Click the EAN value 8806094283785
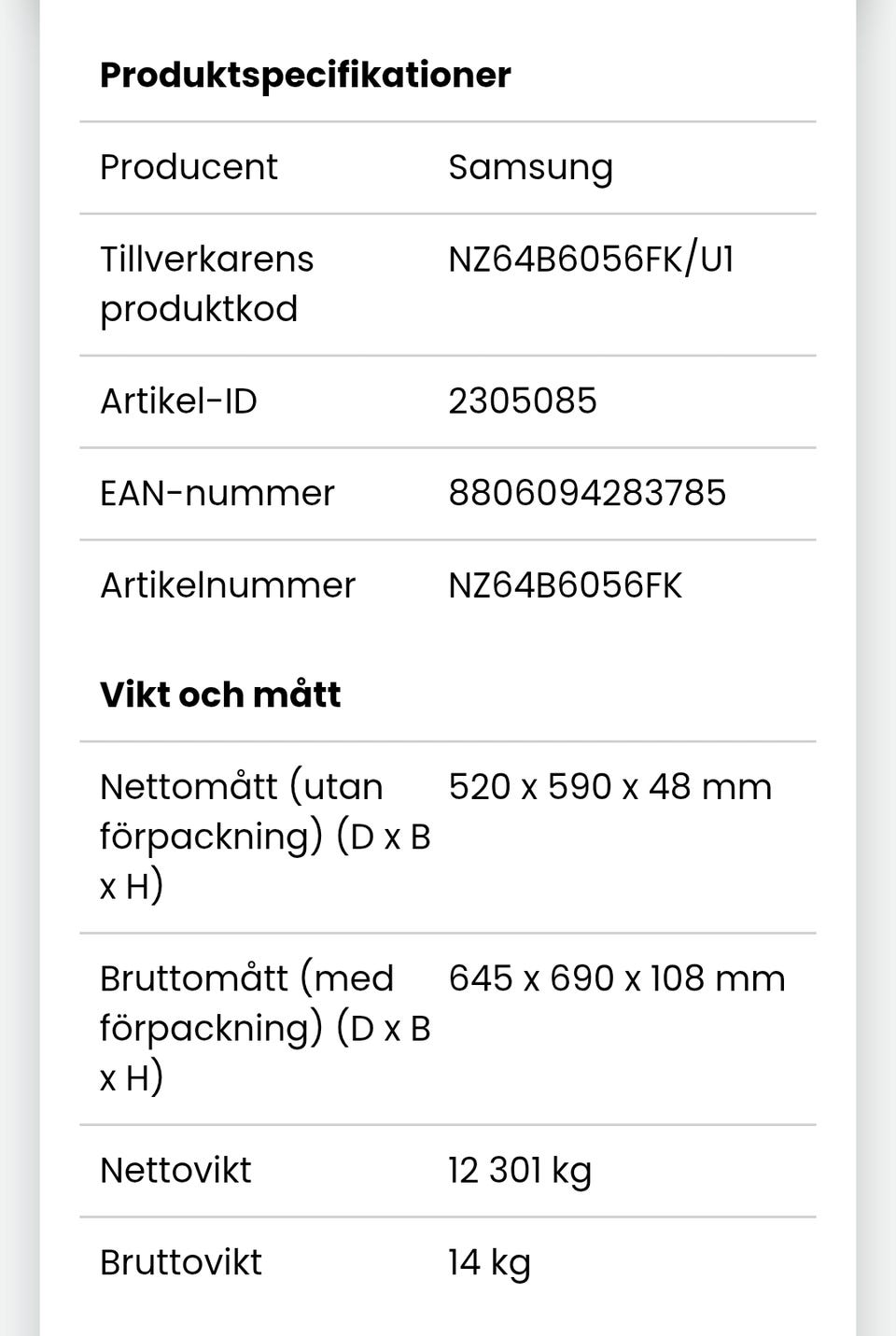Viewport: 896px width, 1336px height. click(587, 493)
